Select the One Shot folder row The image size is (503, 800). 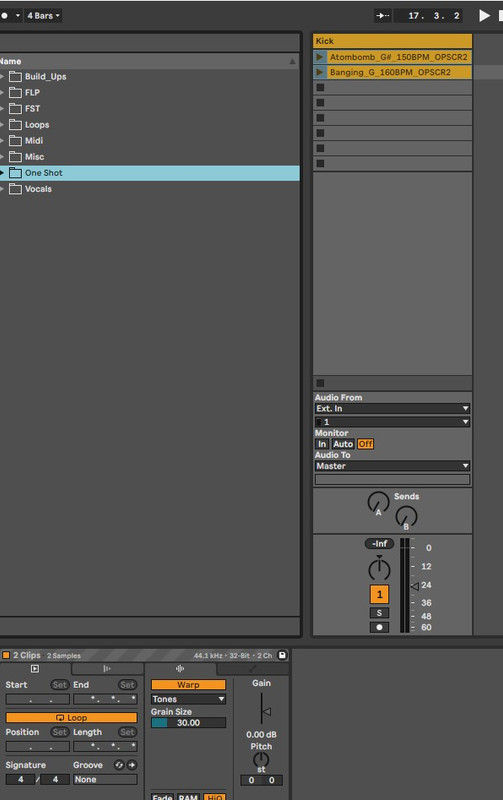point(149,173)
